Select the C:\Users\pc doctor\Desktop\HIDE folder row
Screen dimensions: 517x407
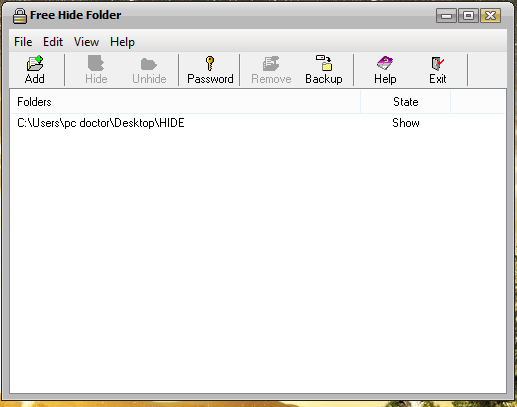(258, 123)
